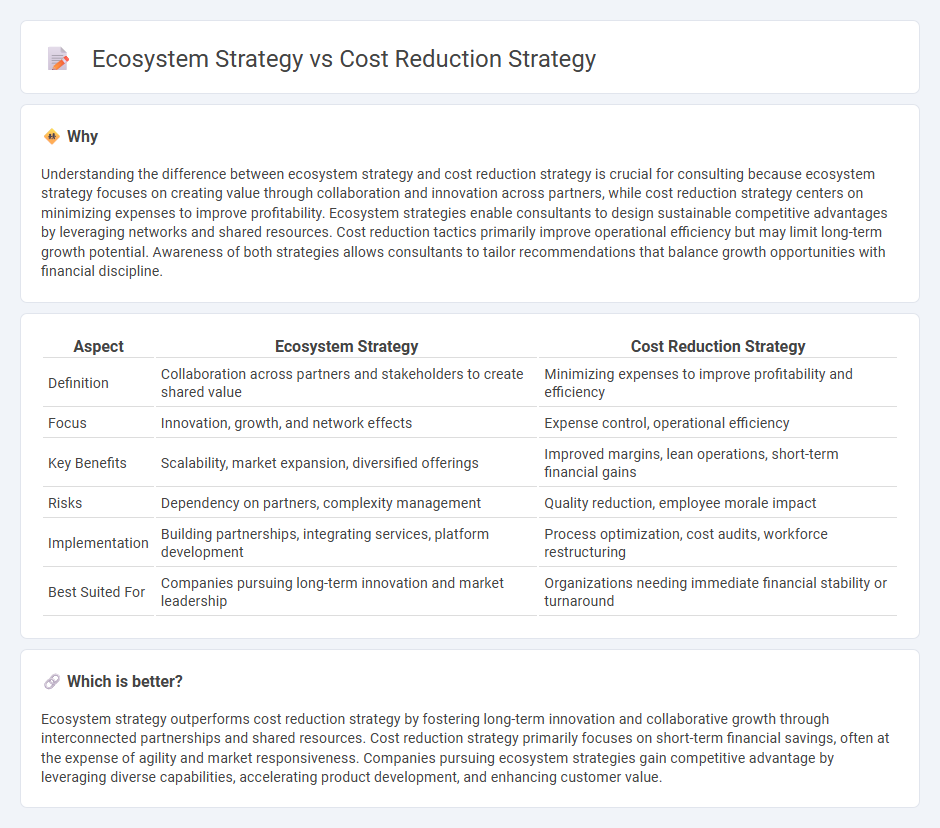Click cell 'Scalability, market expansion, diversified offerings'
Image resolution: width=940 pixels, height=828 pixels.
347,463
